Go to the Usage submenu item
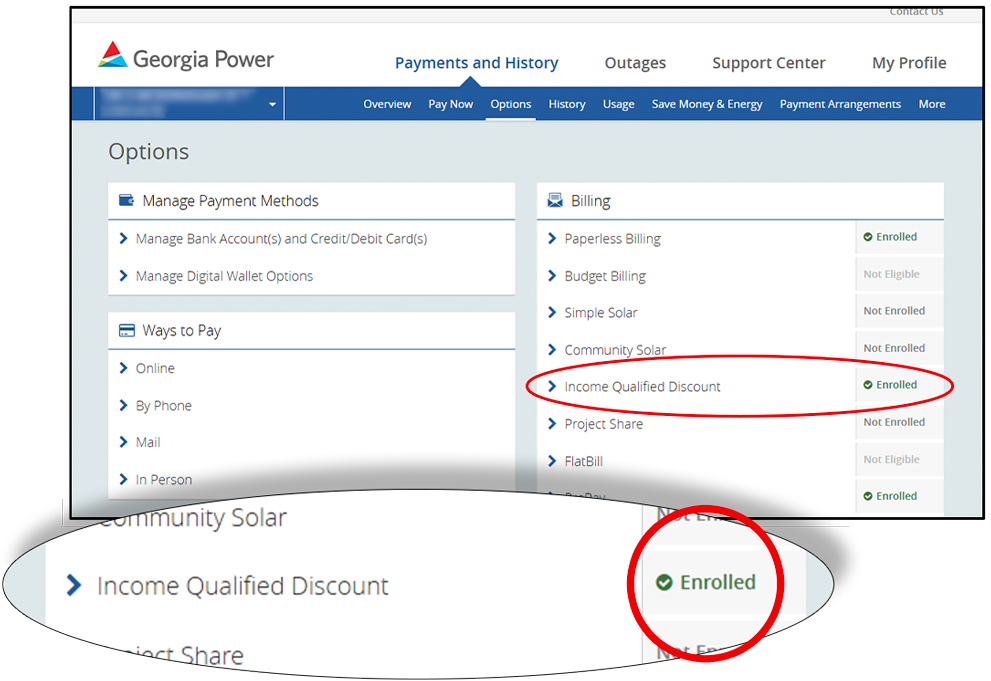Viewport: 991px width, 681px height. coord(618,104)
